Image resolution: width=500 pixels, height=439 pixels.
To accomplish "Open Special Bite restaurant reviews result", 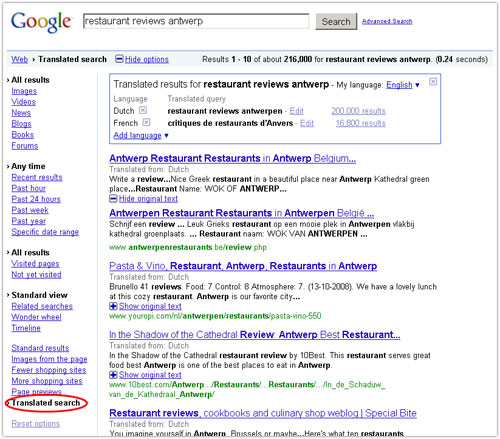I will pyautogui.click(x=263, y=413).
